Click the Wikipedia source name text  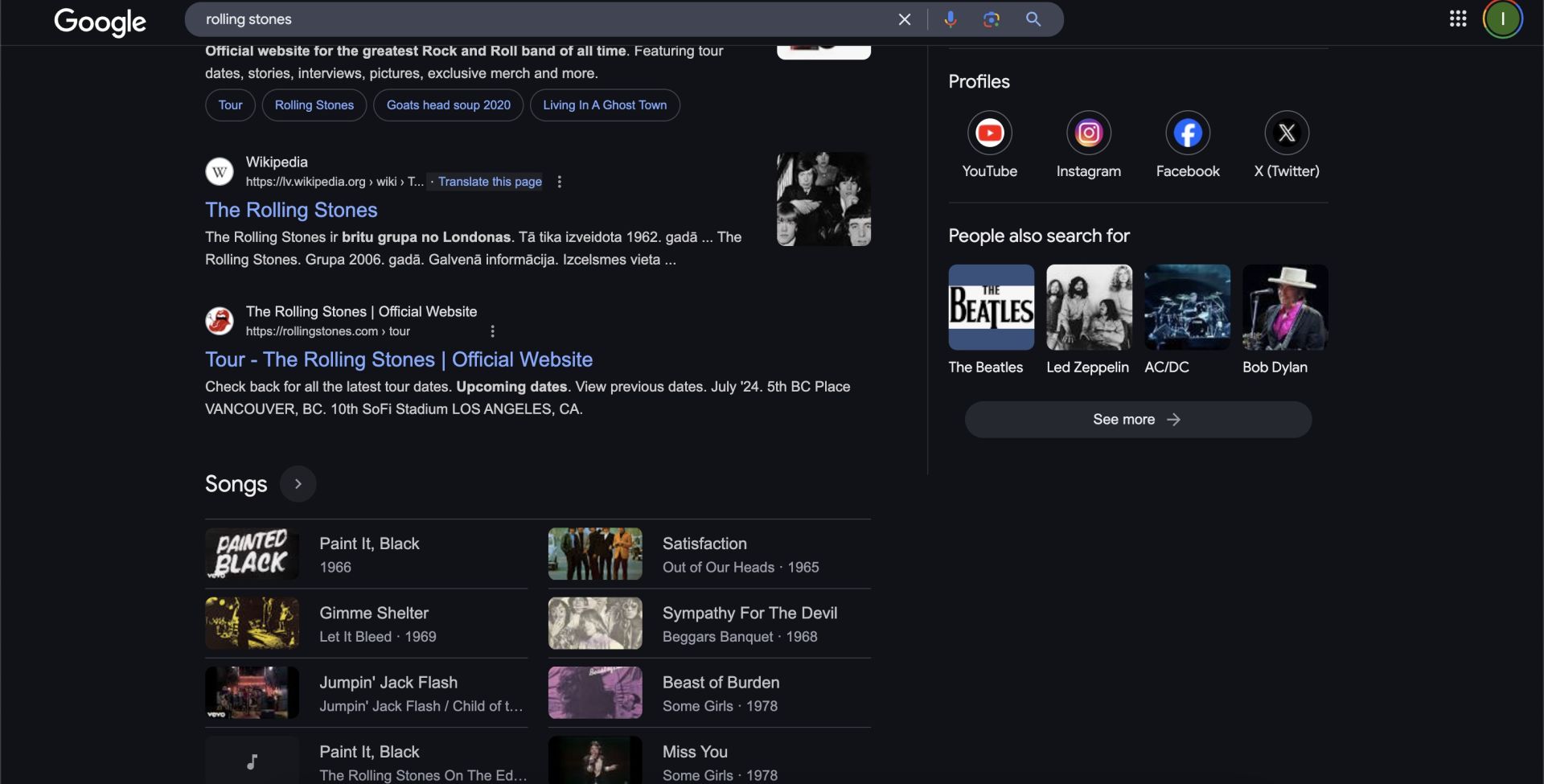[x=277, y=162]
